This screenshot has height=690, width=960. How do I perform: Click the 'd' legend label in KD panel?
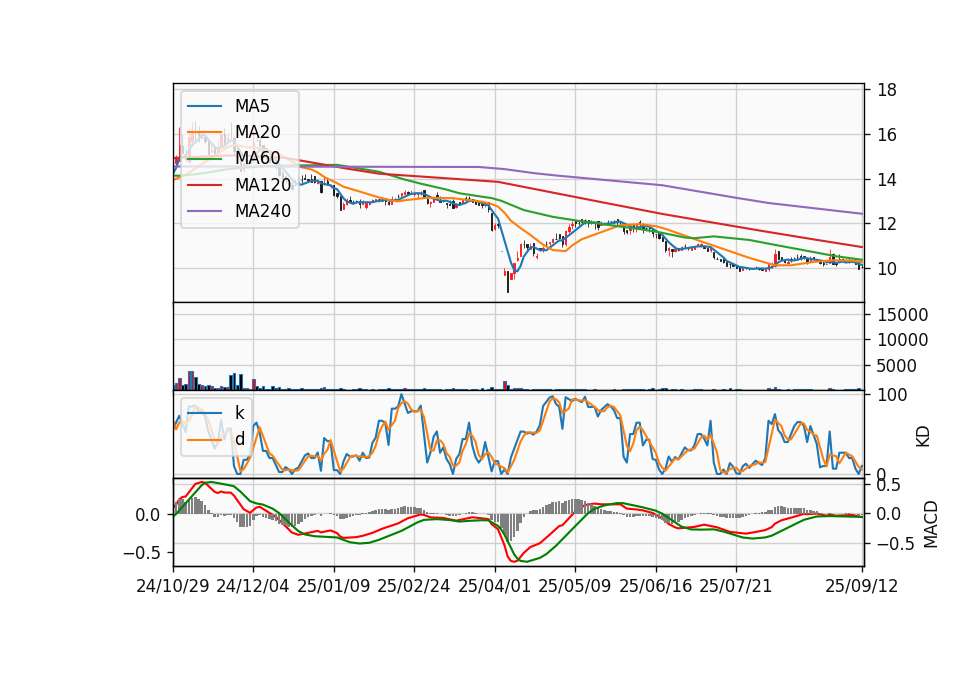[x=240, y=439]
